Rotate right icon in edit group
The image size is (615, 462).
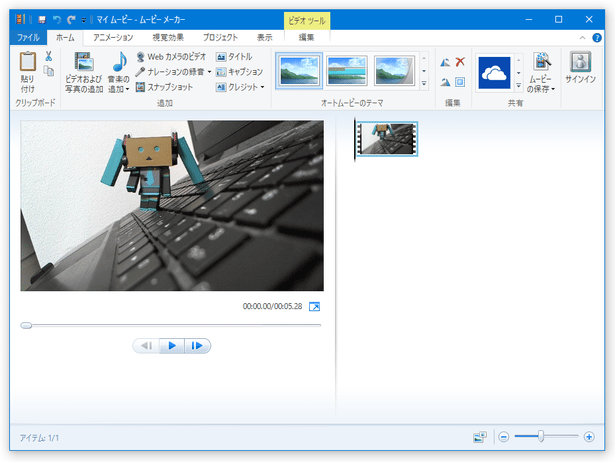445,82
